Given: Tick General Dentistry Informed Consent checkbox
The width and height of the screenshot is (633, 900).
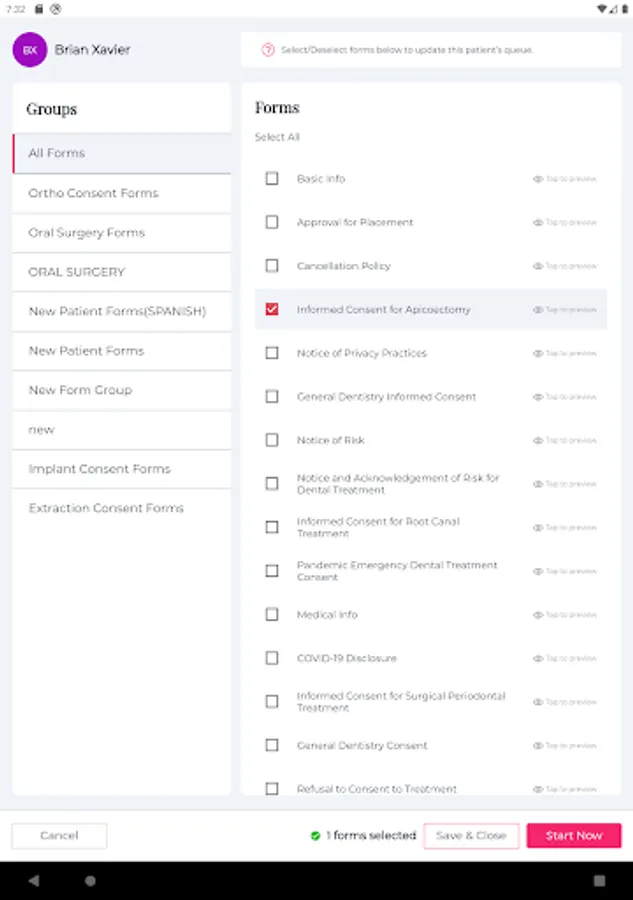Looking at the screenshot, I should coord(272,397).
